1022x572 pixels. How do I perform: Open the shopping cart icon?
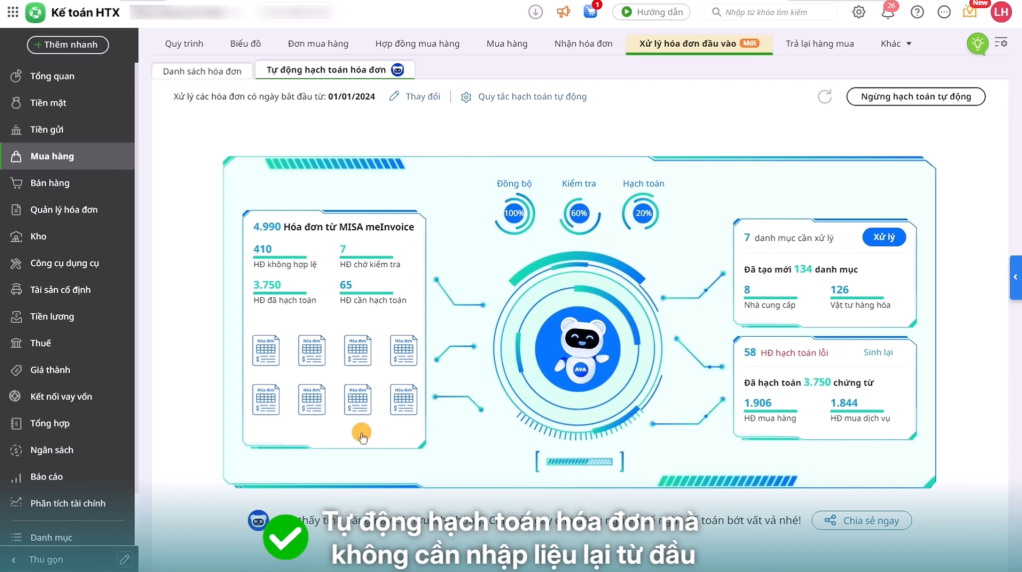pyautogui.click(x=591, y=12)
